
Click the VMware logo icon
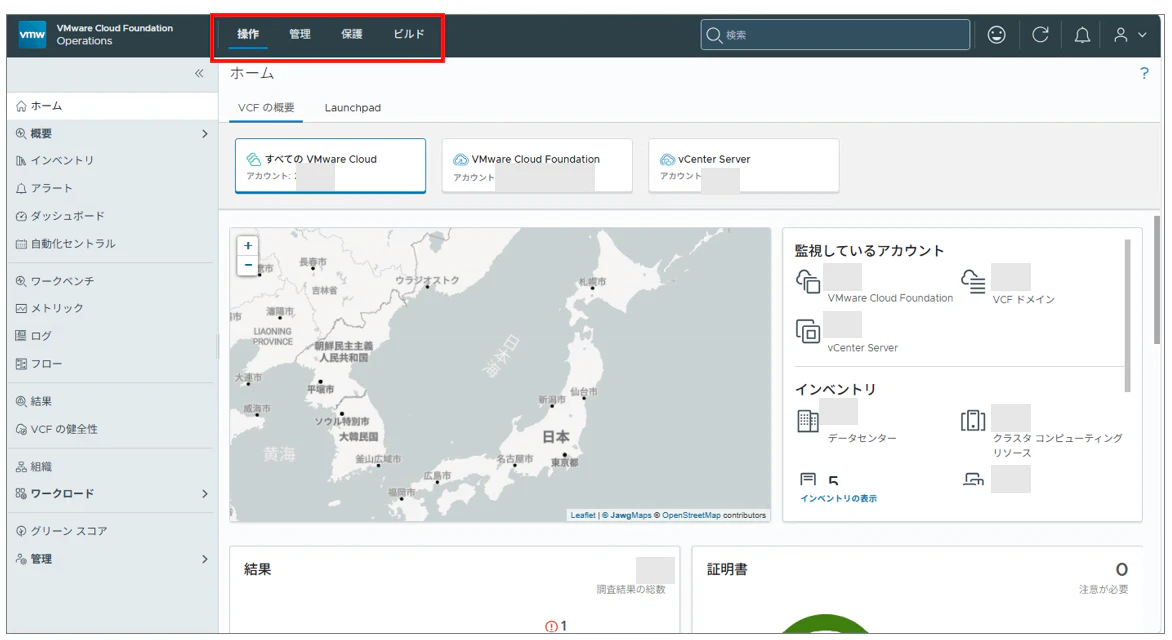pyautogui.click(x=32, y=34)
